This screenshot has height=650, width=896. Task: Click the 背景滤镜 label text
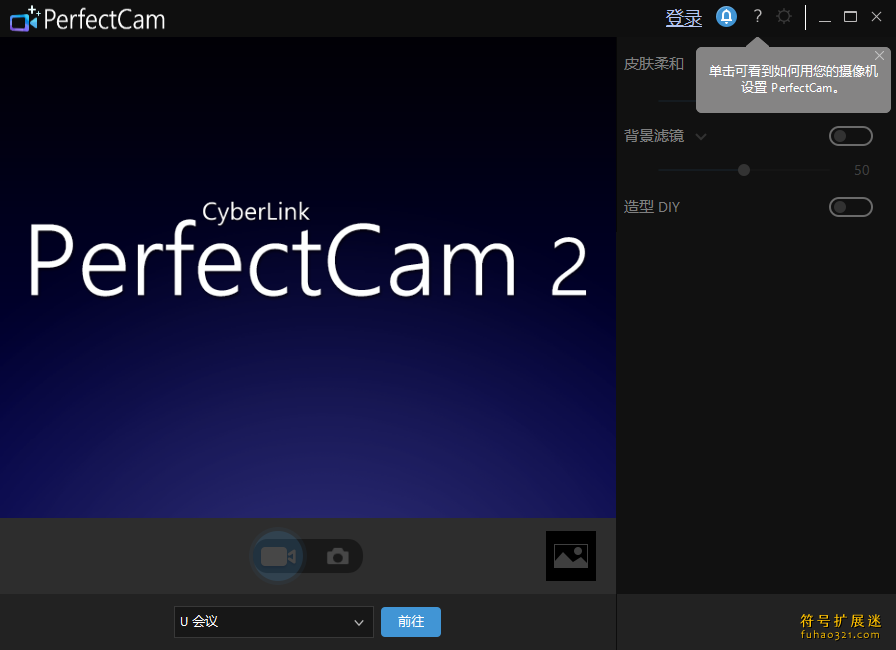654,136
